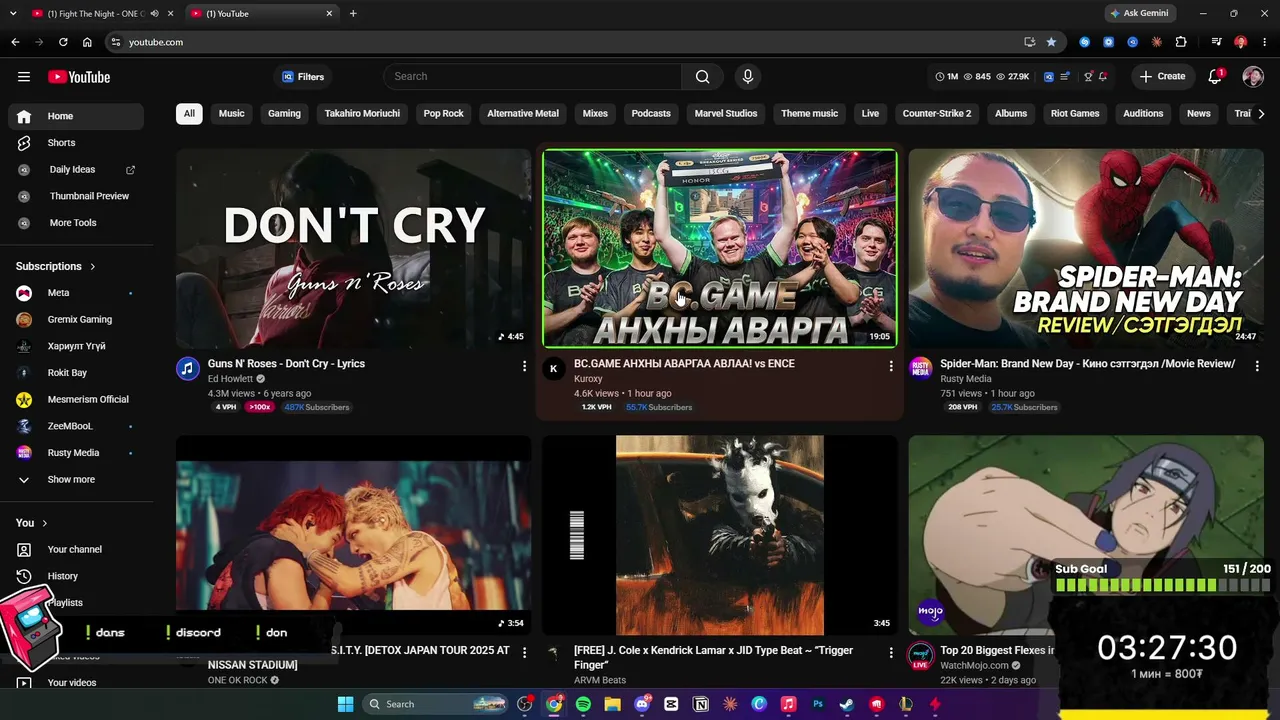Image resolution: width=1280 pixels, height=720 pixels.
Task: Launch Steam from the taskbar
Action: [847, 704]
